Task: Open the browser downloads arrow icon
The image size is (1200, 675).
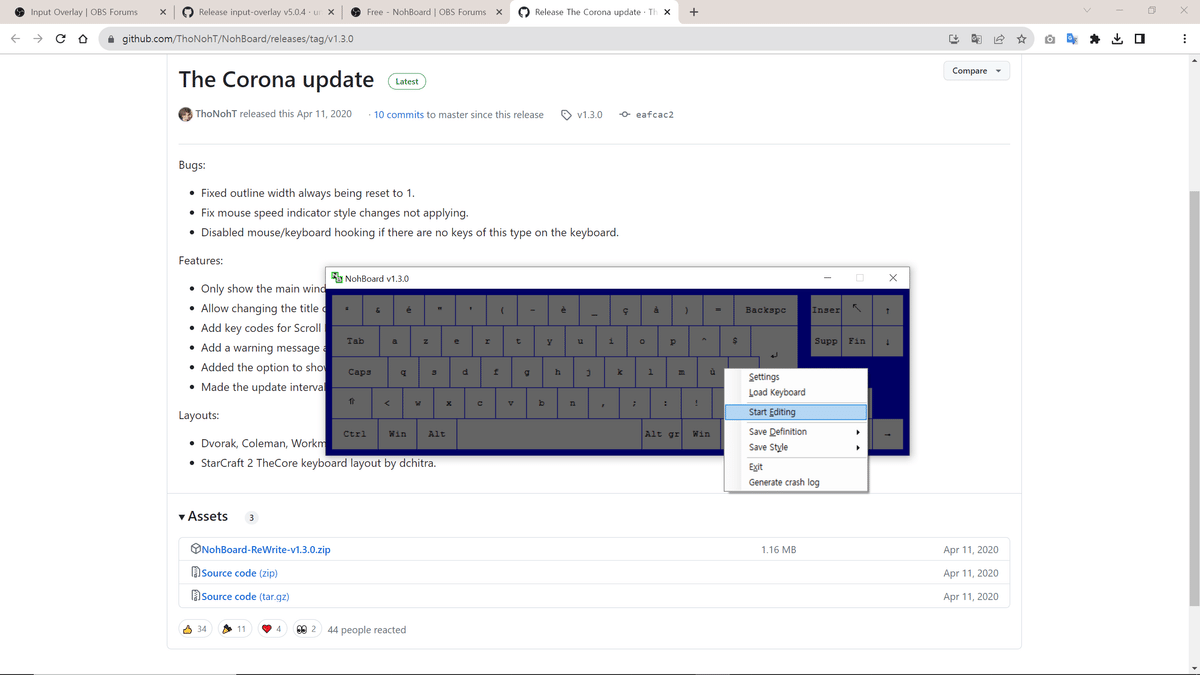Action: 1117,39
